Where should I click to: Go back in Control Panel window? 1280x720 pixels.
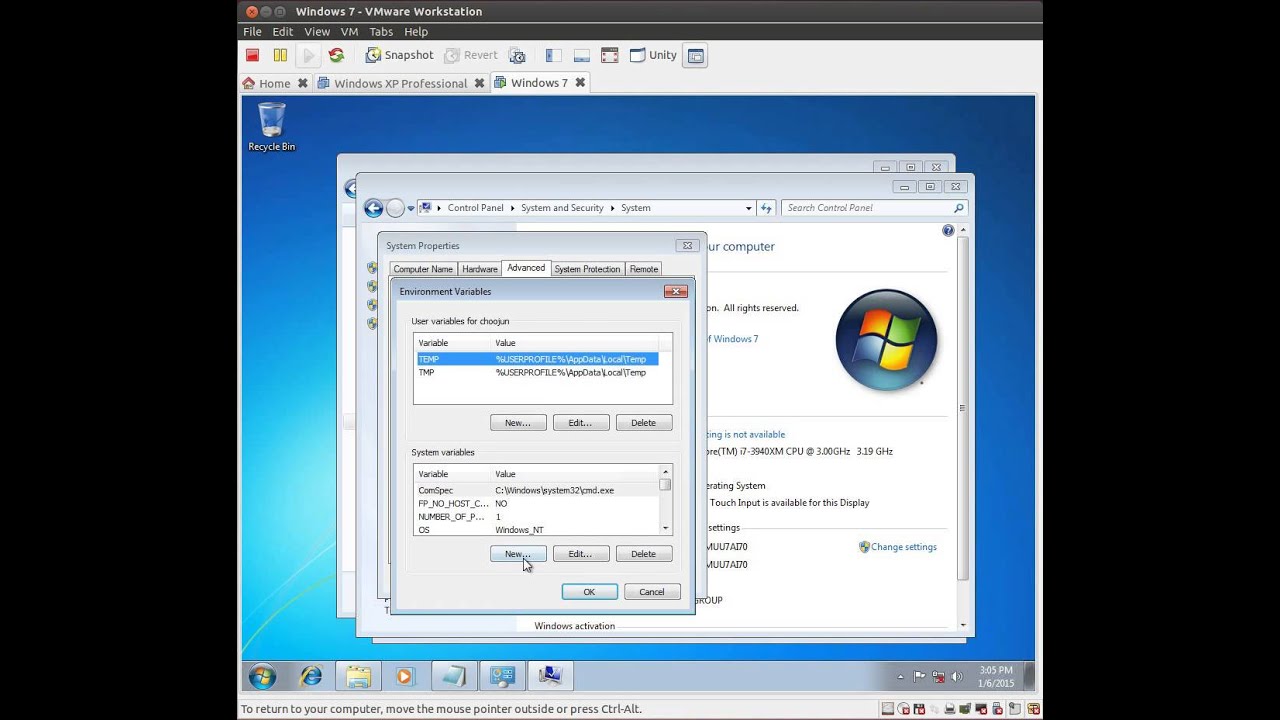(373, 208)
